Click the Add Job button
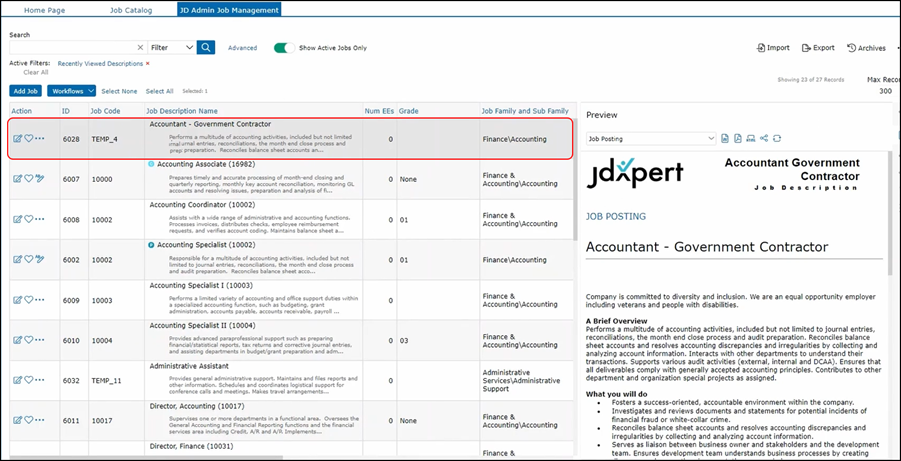901x461 pixels. click(x=26, y=91)
